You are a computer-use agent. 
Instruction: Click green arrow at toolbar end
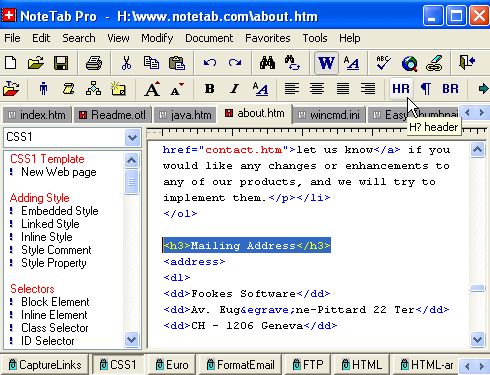pyautogui.click(x=483, y=89)
